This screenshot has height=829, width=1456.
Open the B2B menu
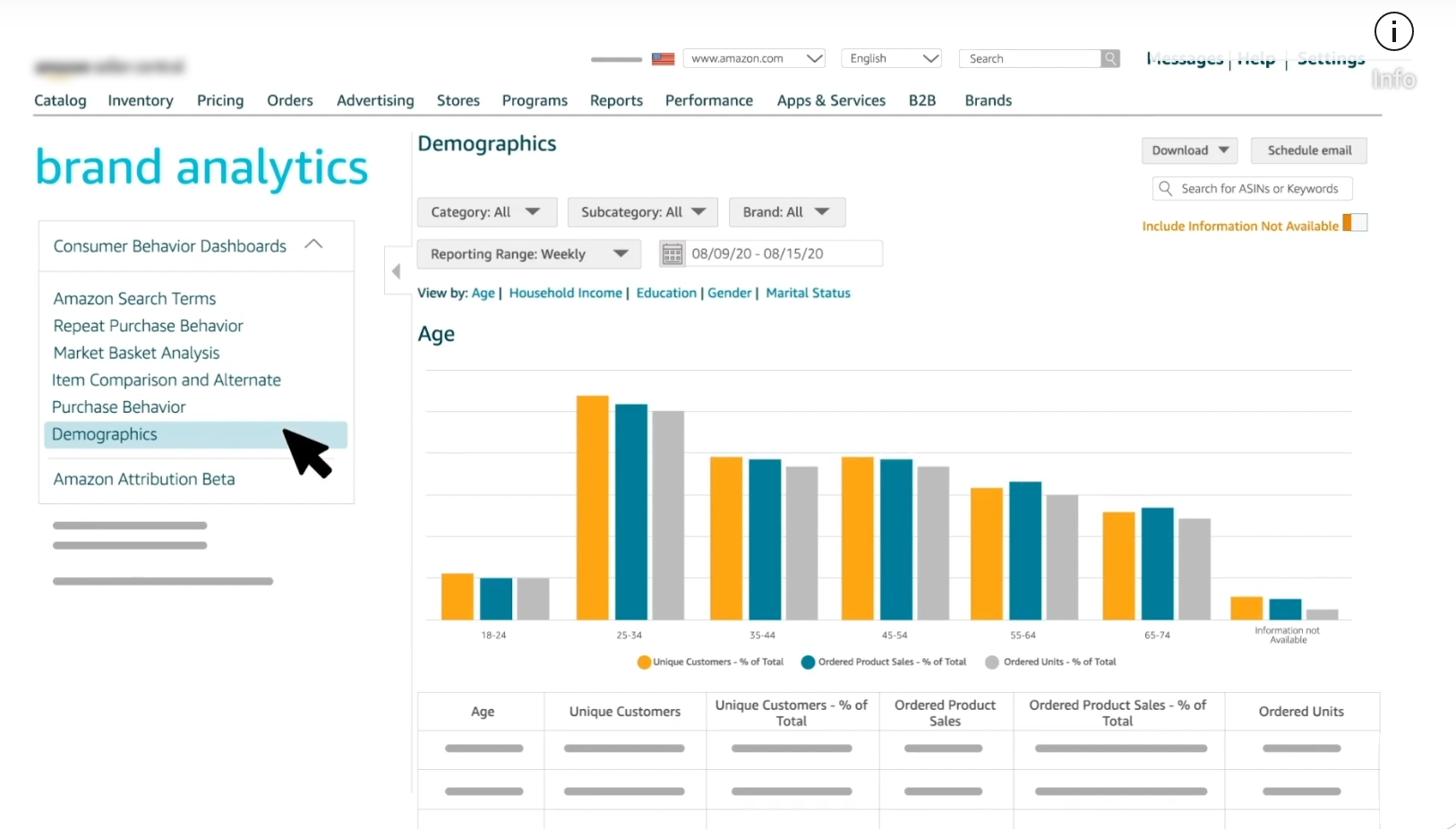coord(922,100)
